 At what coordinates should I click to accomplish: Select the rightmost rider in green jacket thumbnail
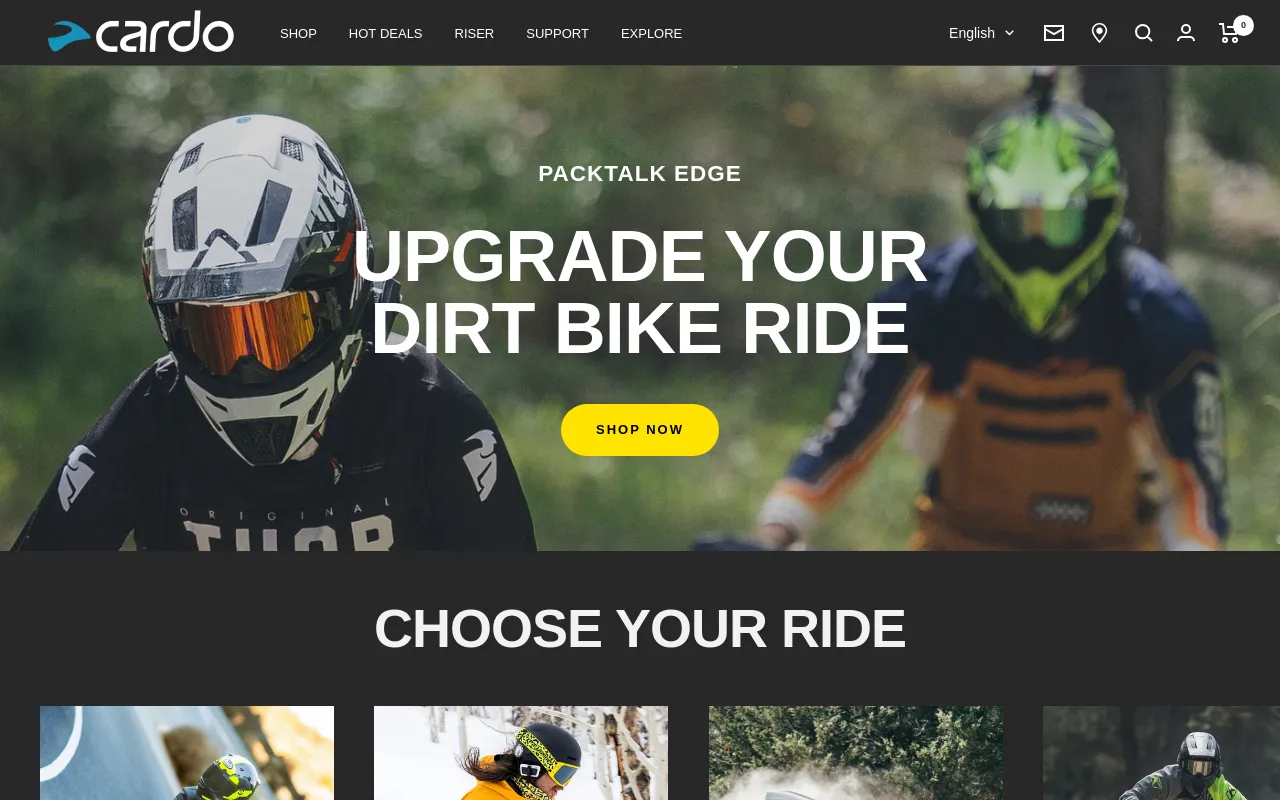pyautogui.click(x=1161, y=753)
